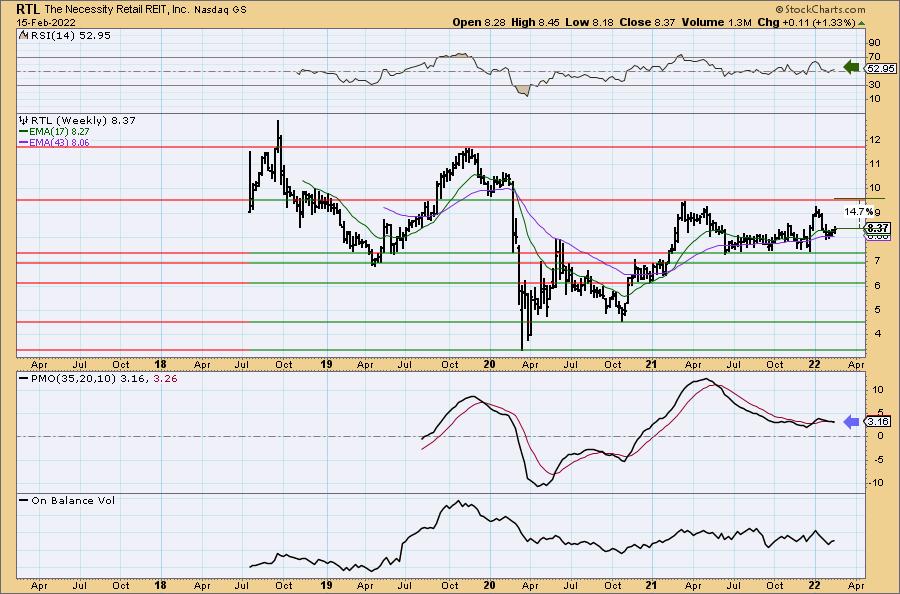This screenshot has width=900, height=594.
Task: Click year 22 label directly below price panel
Action: tap(814, 364)
